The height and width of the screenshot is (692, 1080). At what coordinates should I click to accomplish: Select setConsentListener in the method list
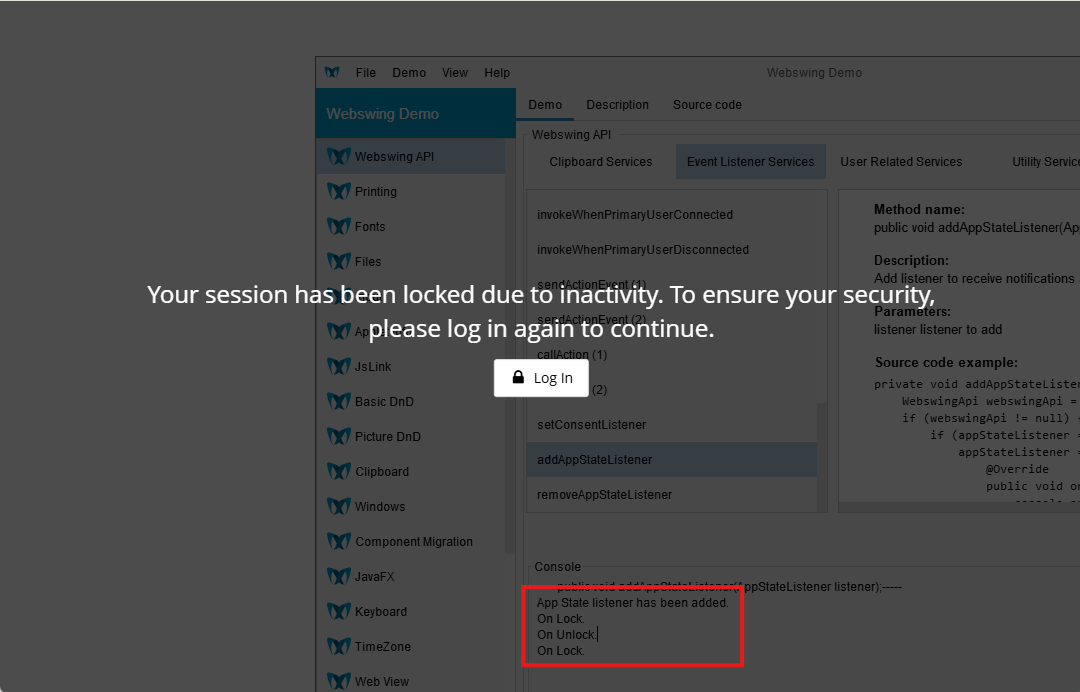(x=591, y=425)
